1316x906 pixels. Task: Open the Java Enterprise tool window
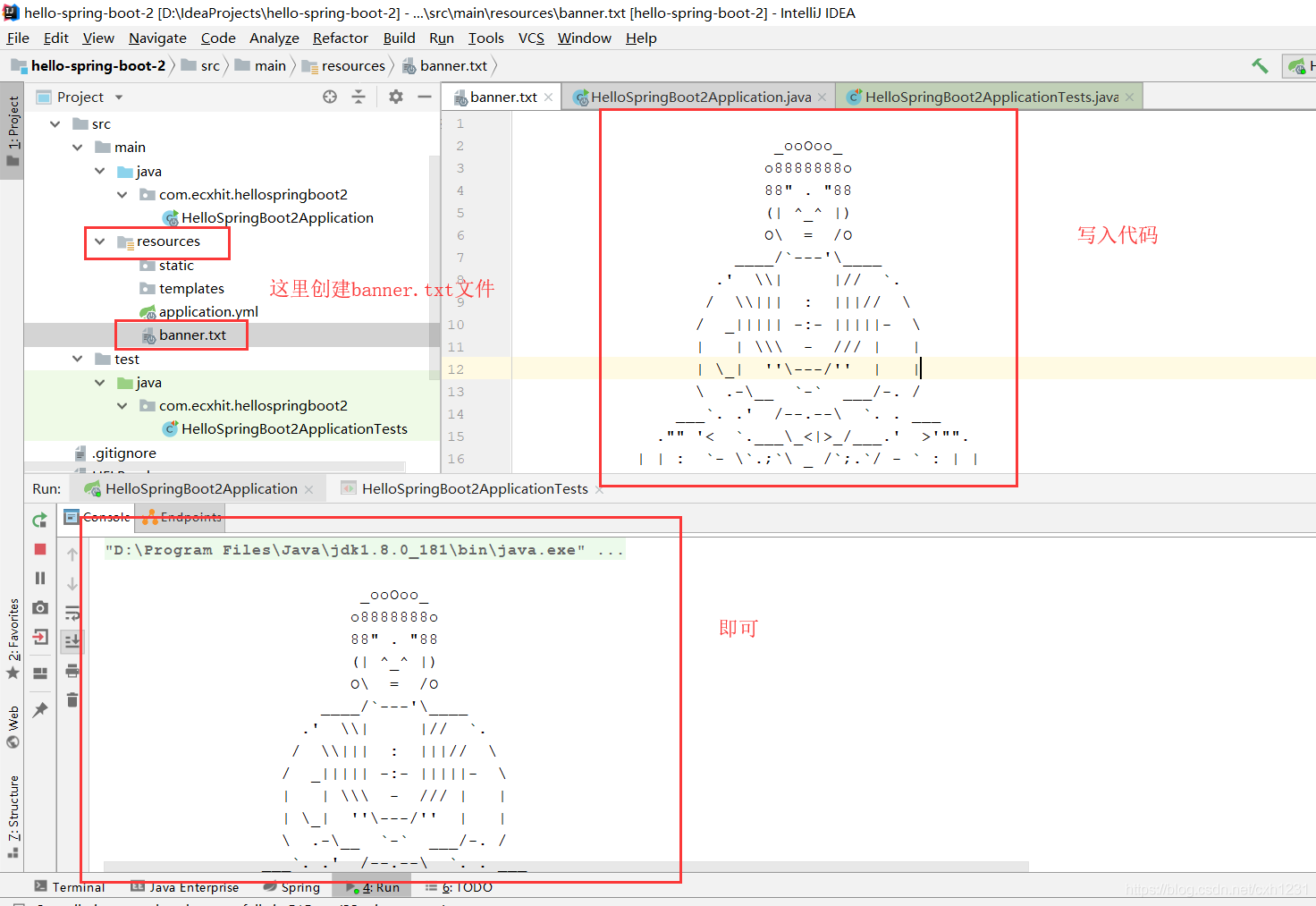[x=185, y=887]
